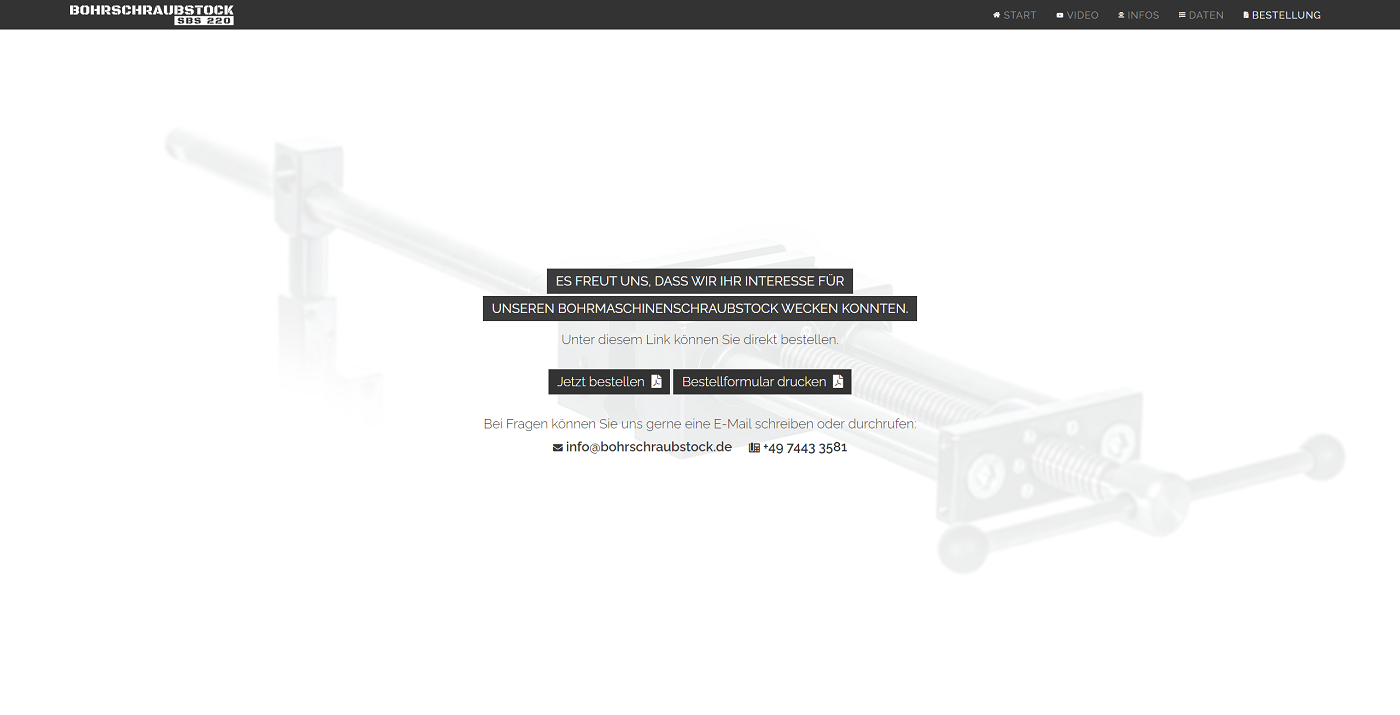Navigate to INFOS in navbar

click(x=1143, y=15)
